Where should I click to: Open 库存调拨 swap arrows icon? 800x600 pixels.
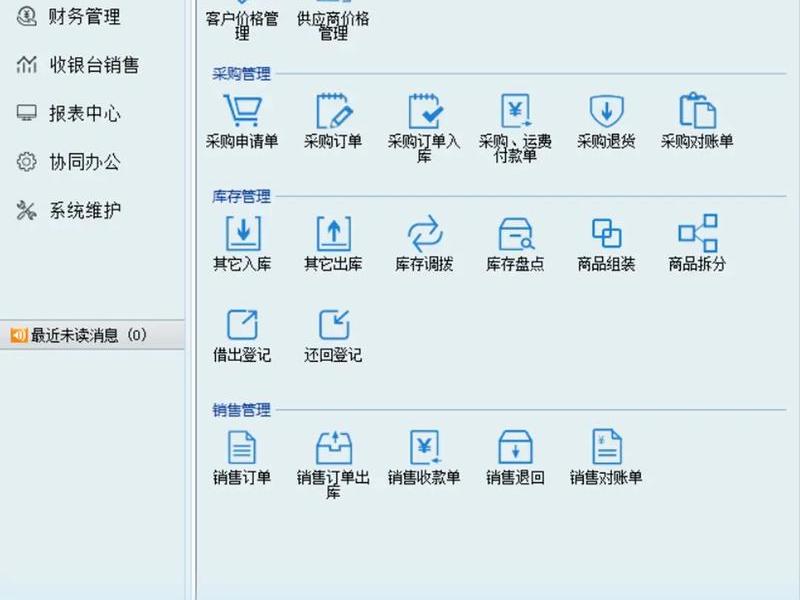(x=424, y=233)
